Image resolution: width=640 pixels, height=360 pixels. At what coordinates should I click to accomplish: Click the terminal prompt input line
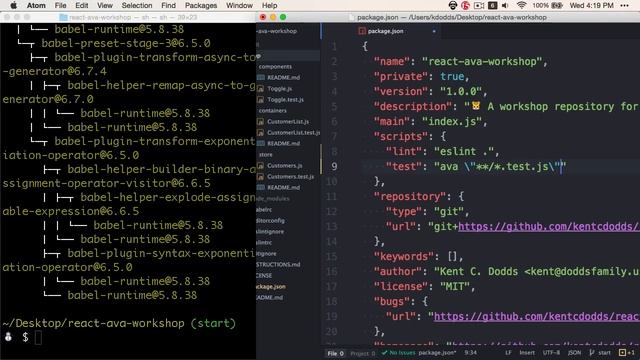pyautogui.click(x=128, y=338)
